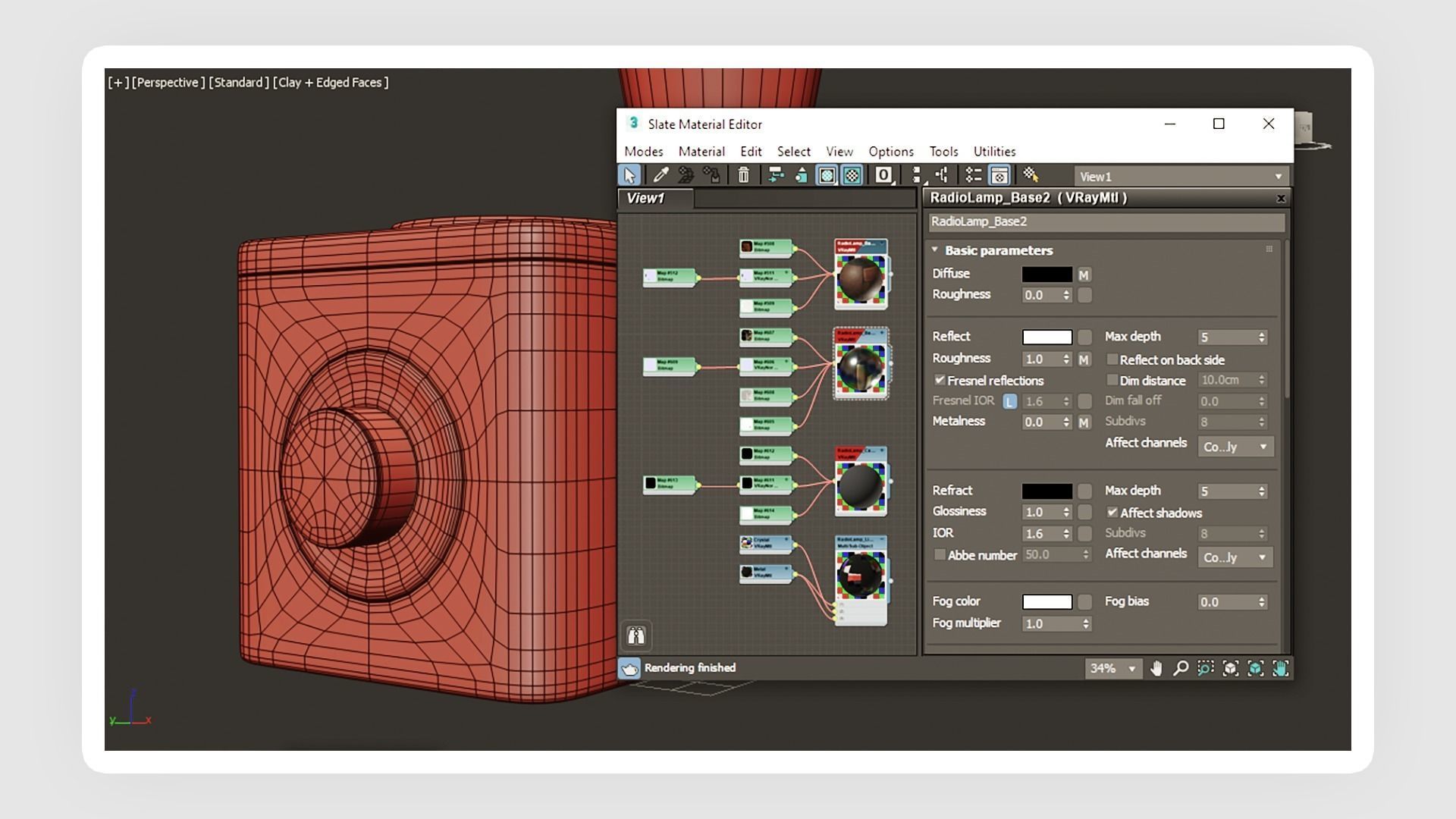Click the Fresnel IOR lock L button
Screen dimensions: 1456x819
coord(1009,401)
